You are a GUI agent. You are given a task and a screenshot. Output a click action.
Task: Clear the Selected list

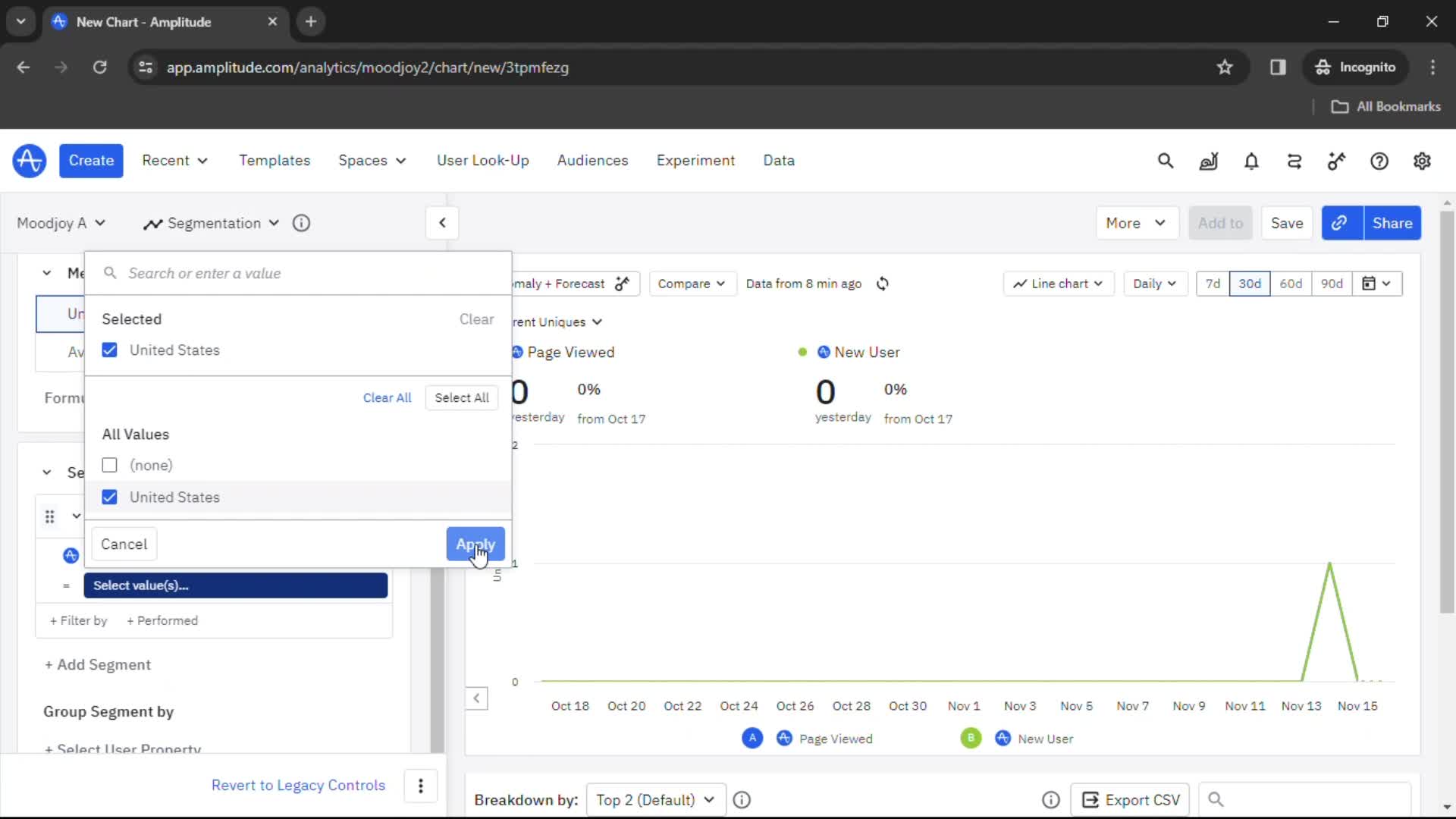(x=476, y=319)
